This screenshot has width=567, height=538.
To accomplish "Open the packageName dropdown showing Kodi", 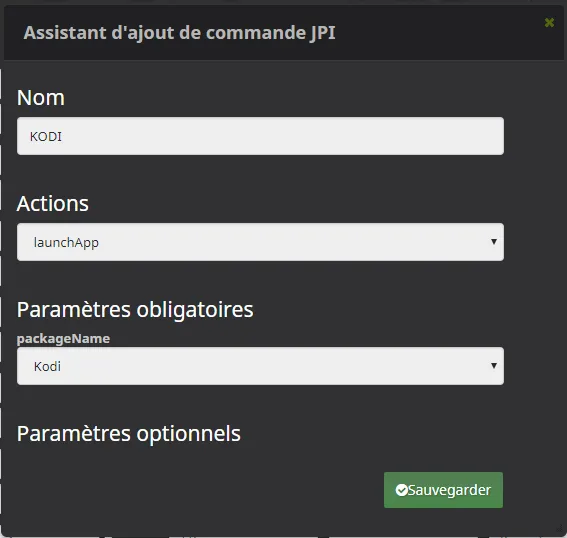I will click(x=260, y=366).
